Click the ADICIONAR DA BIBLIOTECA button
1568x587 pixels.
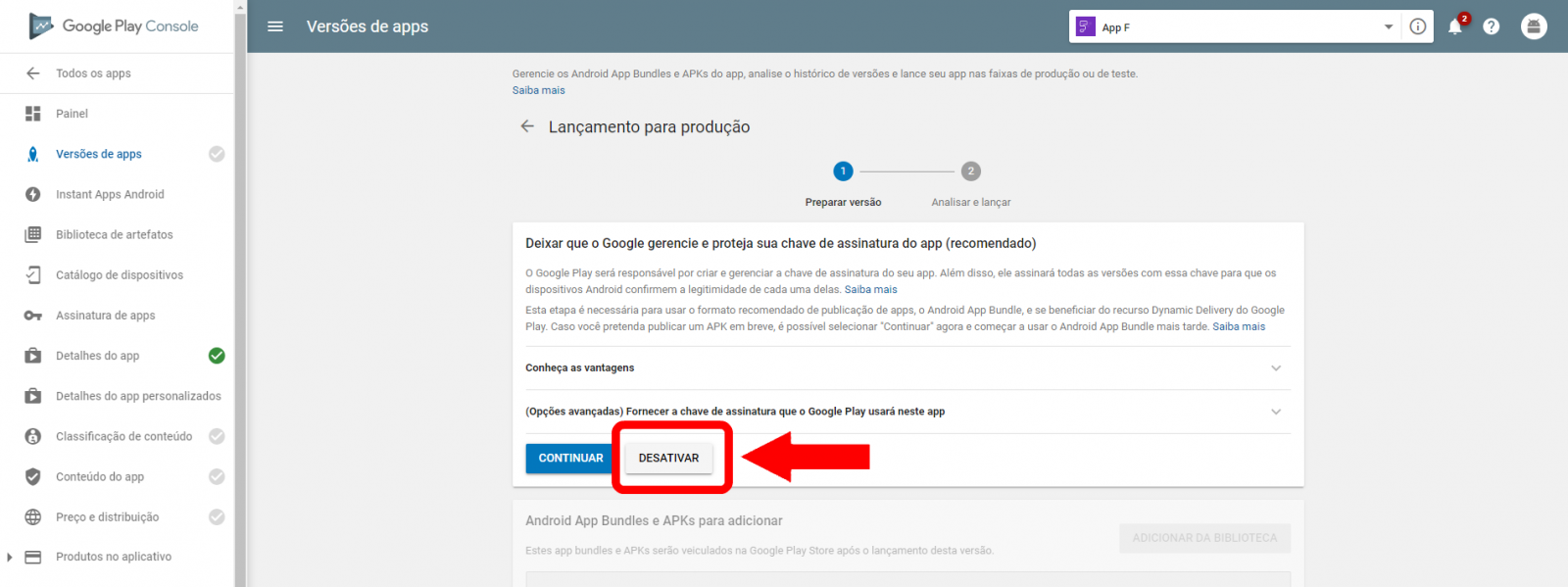point(1204,538)
